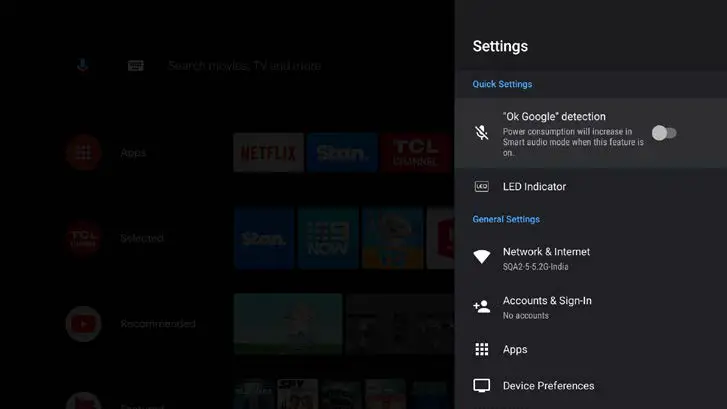
Task: Click the muted microphone icon in Quick Settings
Action: point(482,133)
